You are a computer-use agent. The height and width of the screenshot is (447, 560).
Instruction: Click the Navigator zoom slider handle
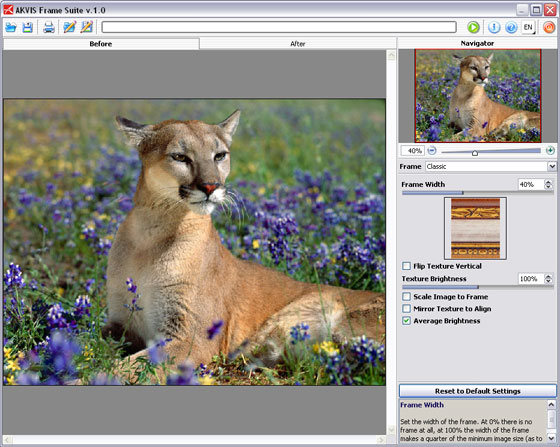475,153
